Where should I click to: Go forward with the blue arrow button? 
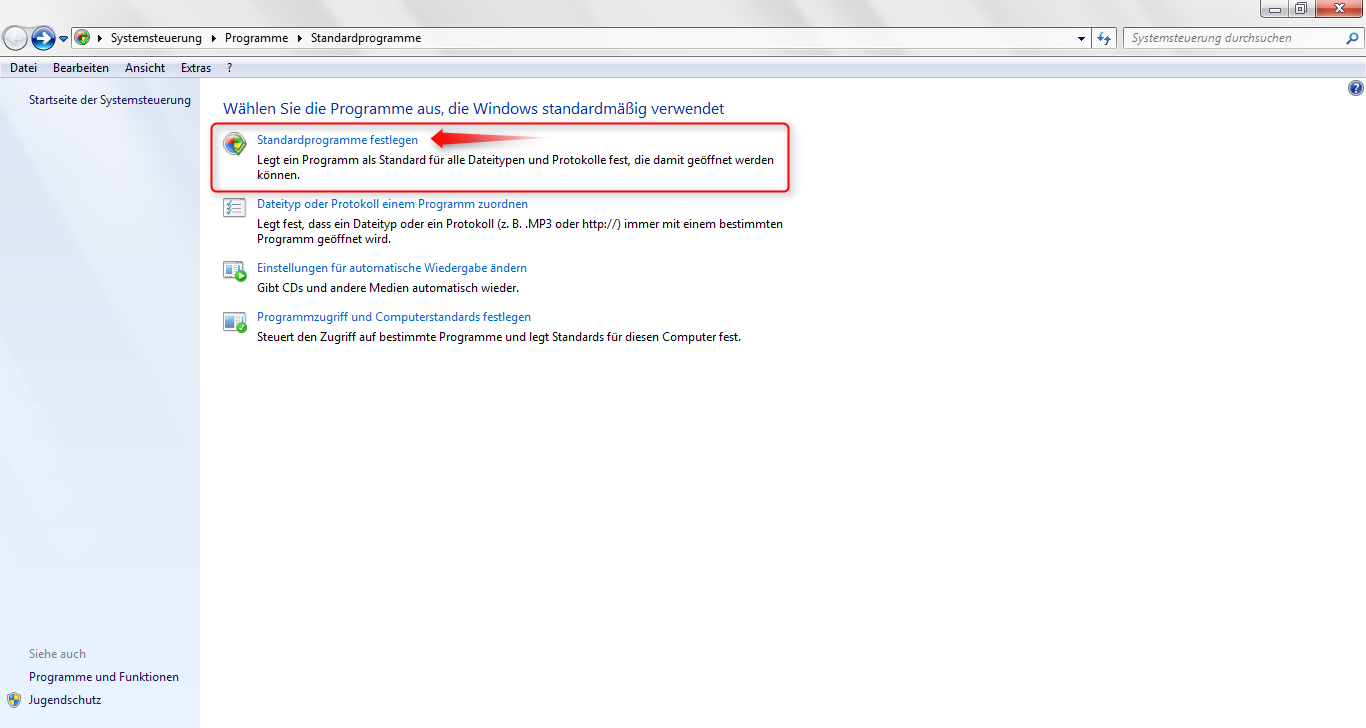43,38
